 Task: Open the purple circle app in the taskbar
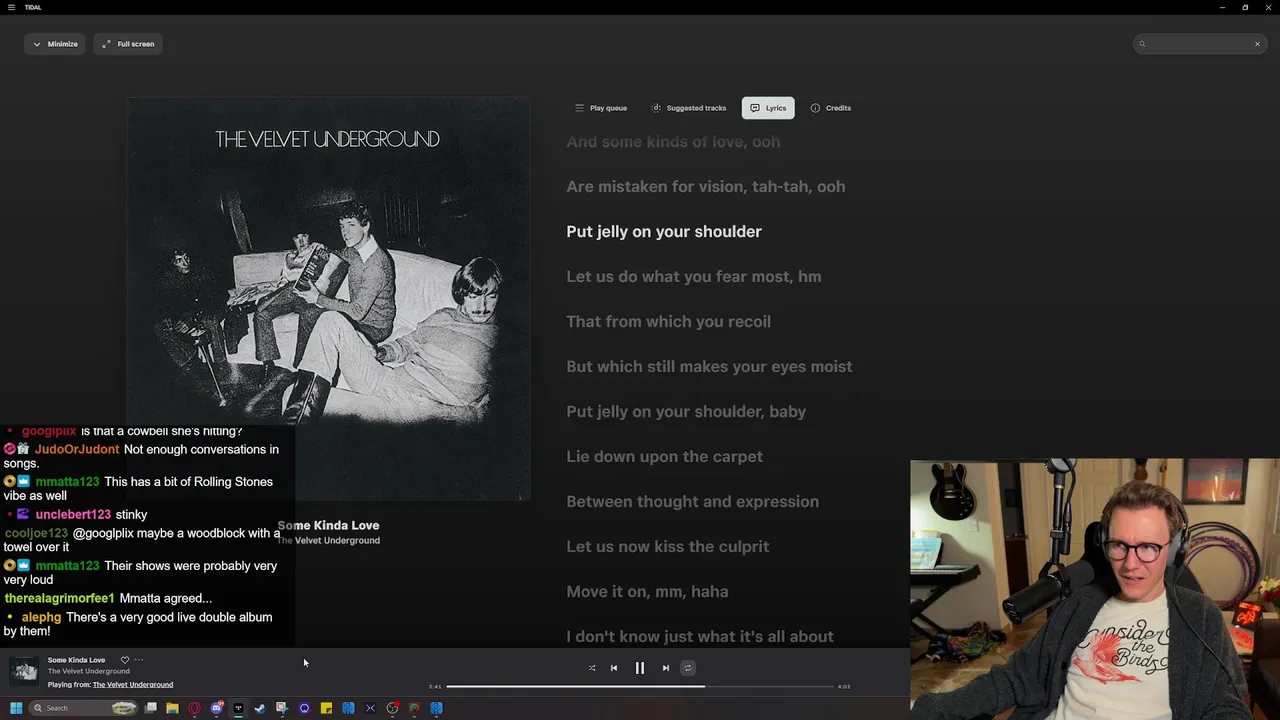click(x=304, y=708)
